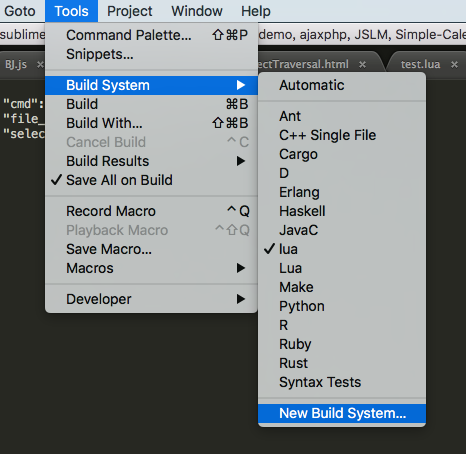Select the capitalized Lua build system

(342, 268)
